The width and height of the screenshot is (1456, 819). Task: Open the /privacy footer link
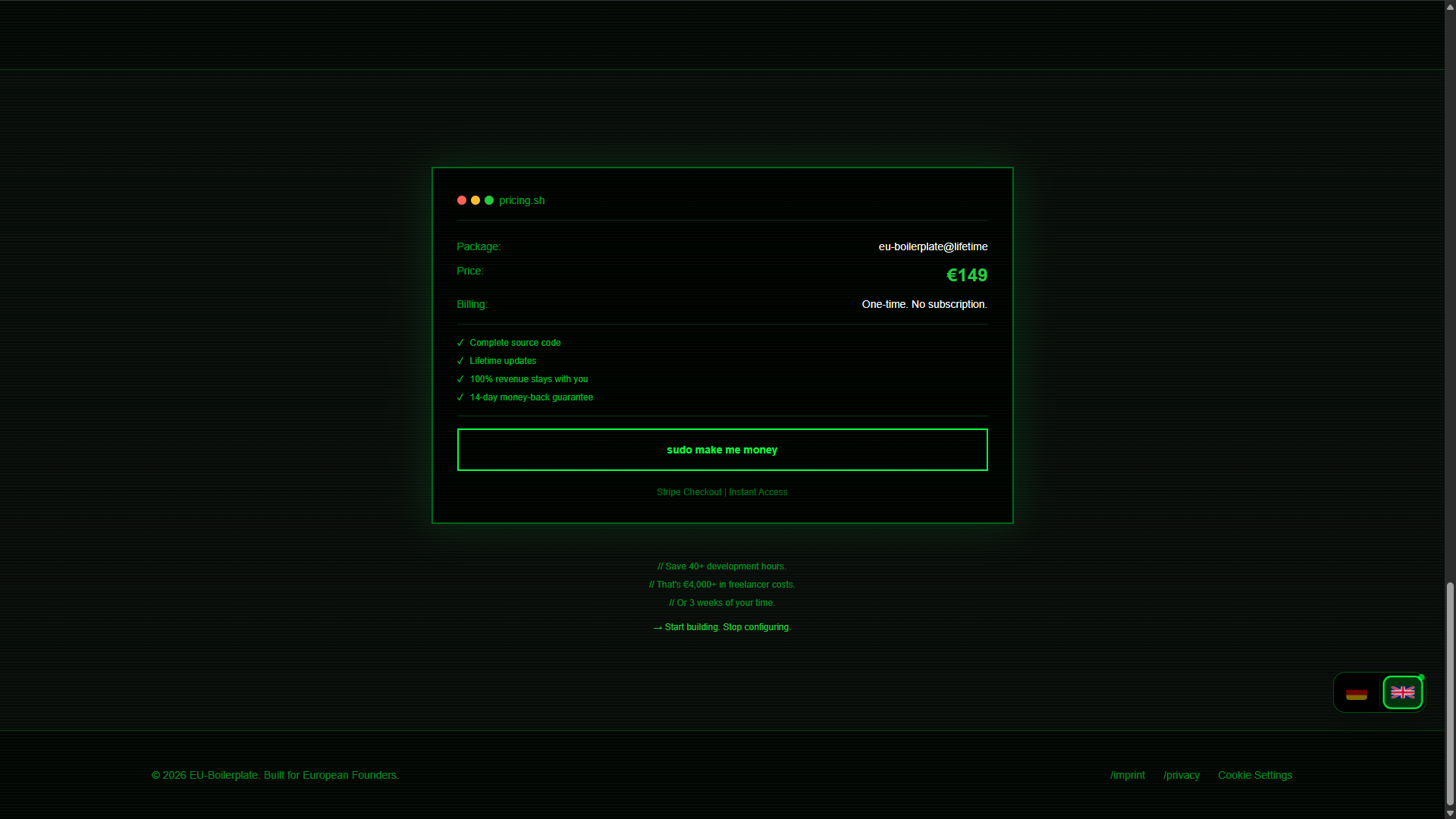coord(1181,775)
